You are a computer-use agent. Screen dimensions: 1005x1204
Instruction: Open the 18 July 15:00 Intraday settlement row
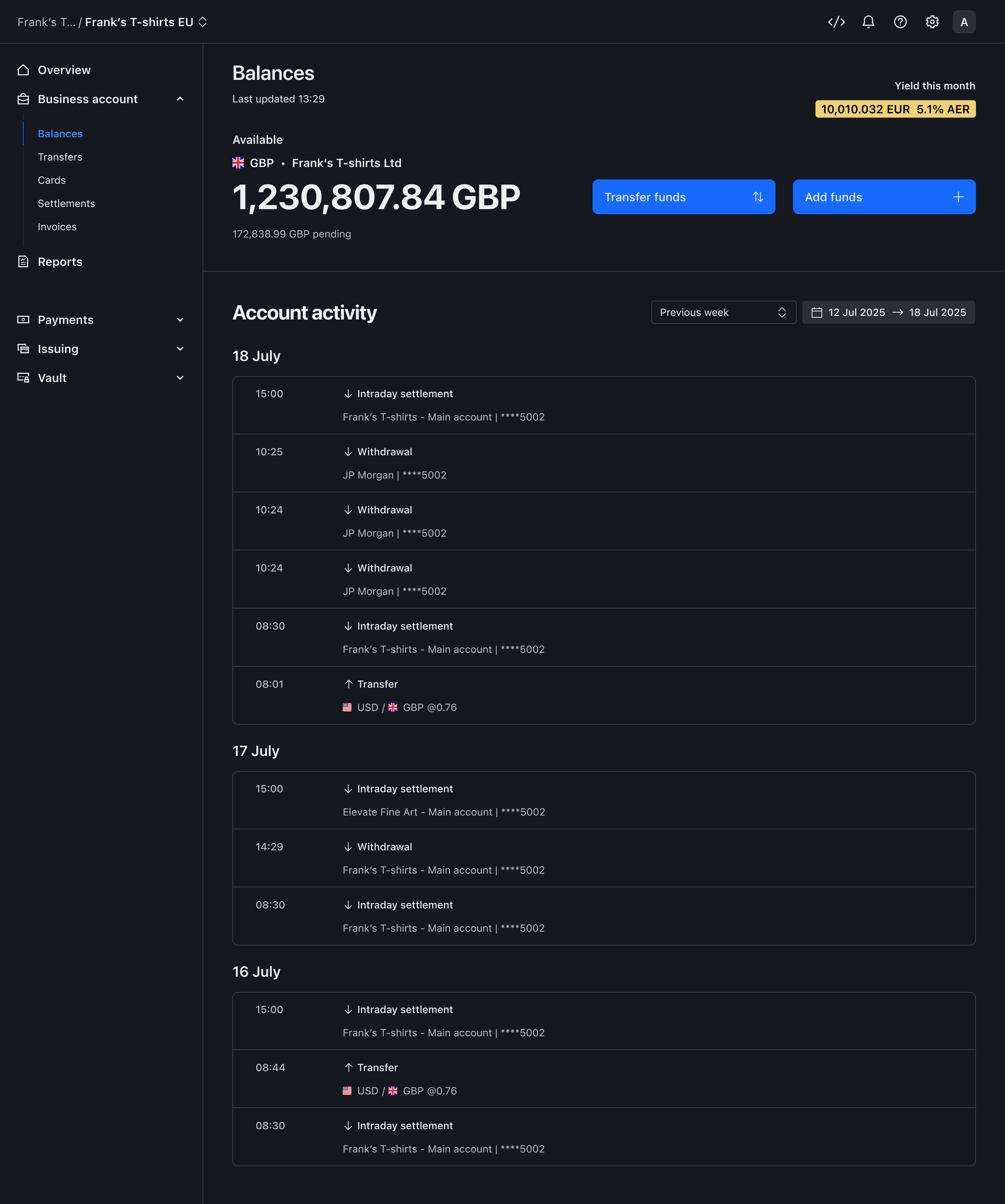(x=604, y=405)
